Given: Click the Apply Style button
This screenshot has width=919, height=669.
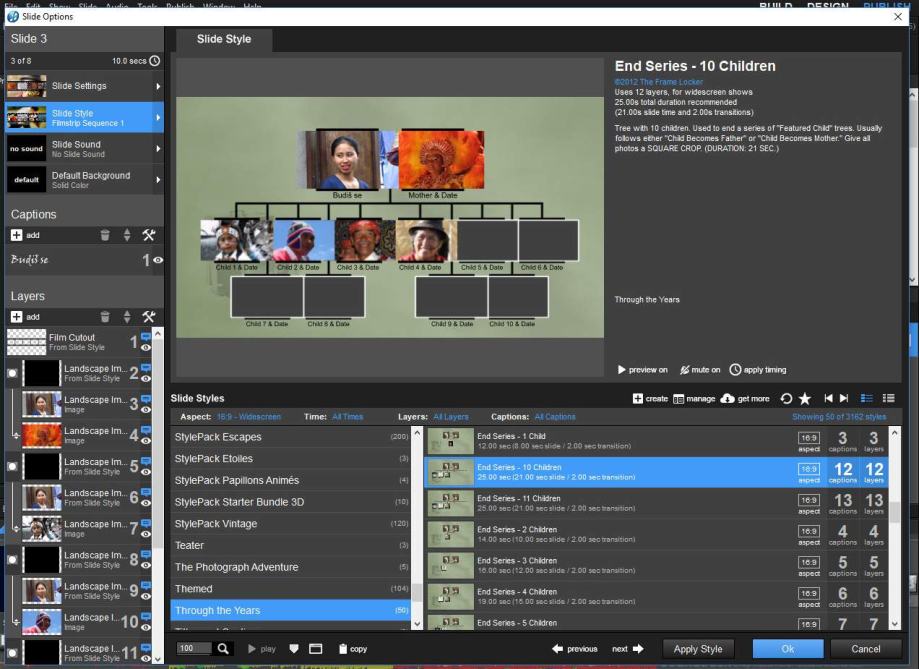Looking at the screenshot, I should tap(698, 649).
